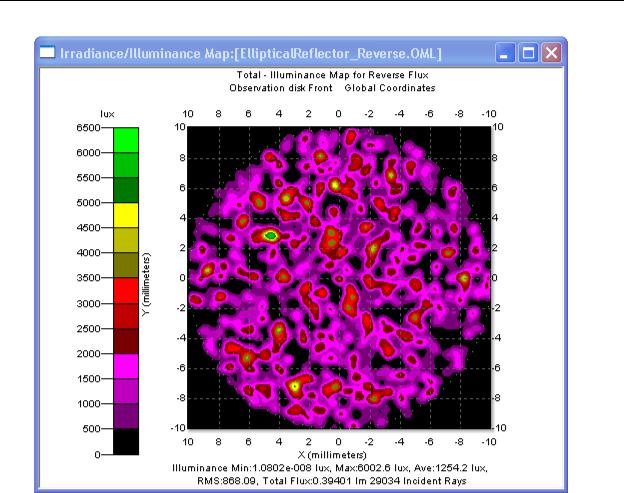Click the 'lux' legend unit label
The height and width of the screenshot is (493, 624).
[107, 114]
